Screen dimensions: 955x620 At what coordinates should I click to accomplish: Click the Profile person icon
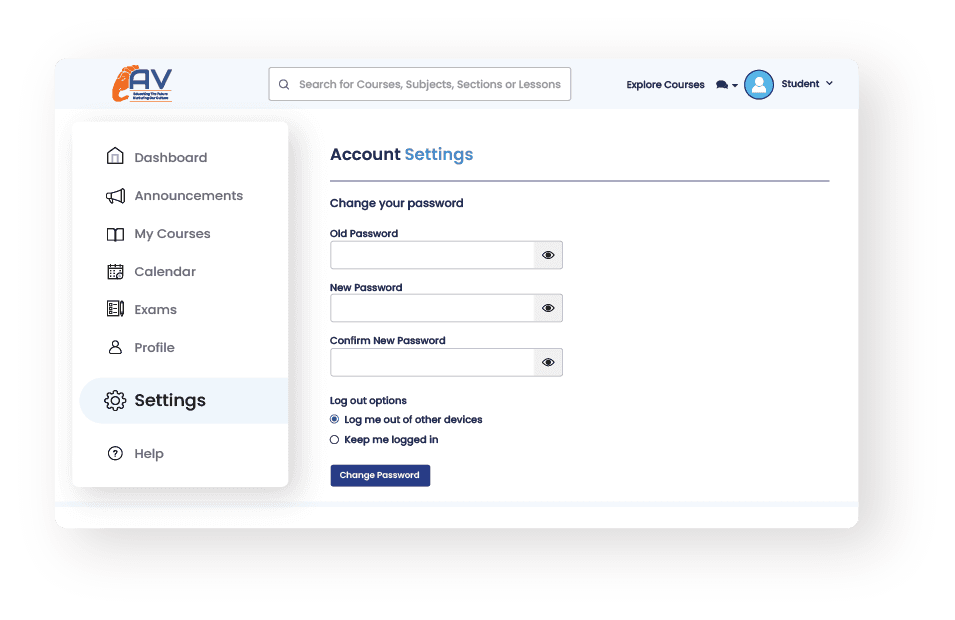[x=115, y=347]
